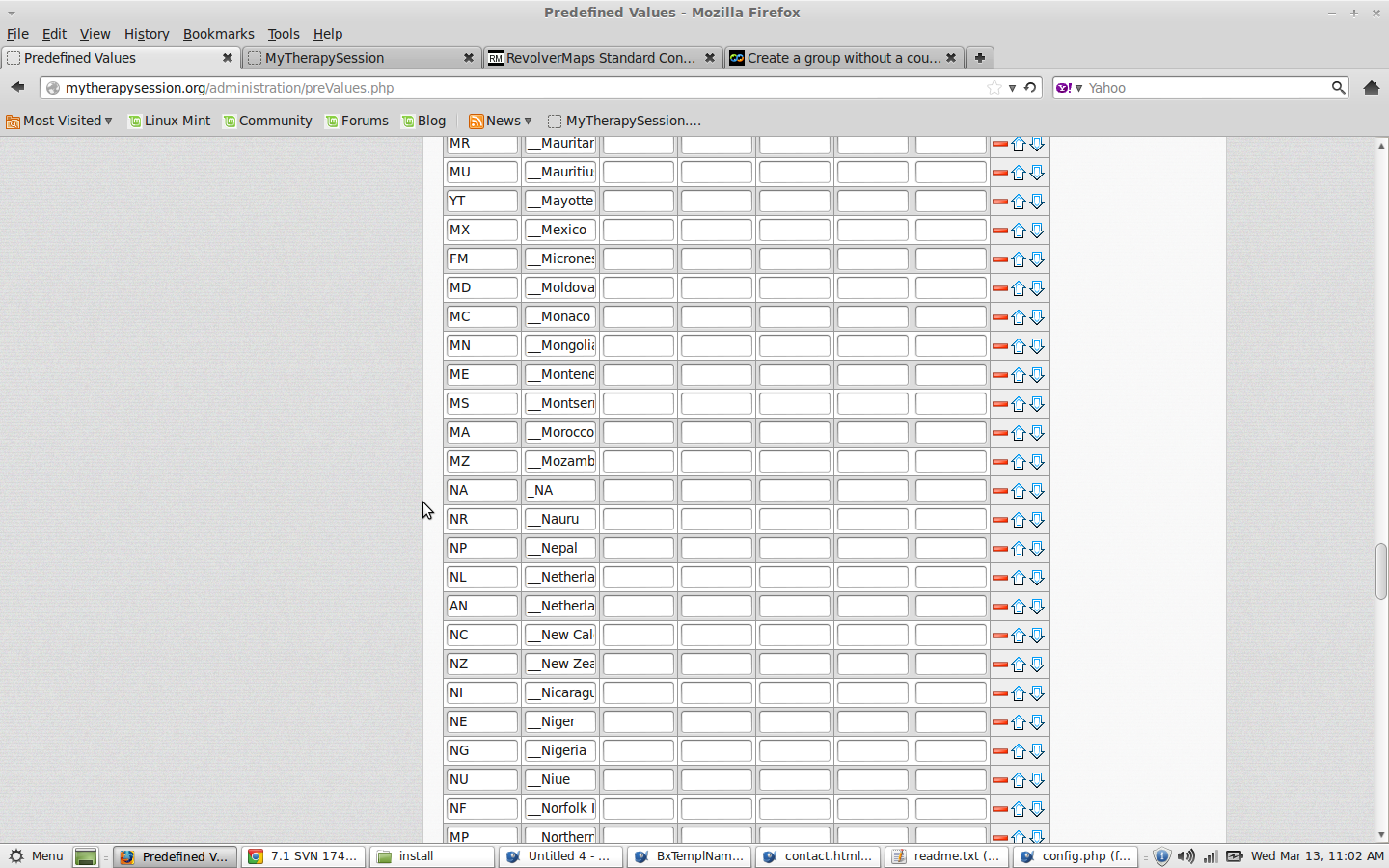Viewport: 1389px width, 868px height.
Task: Switch to the RevolverMaps Standard tab
Action: pyautogui.click(x=600, y=58)
